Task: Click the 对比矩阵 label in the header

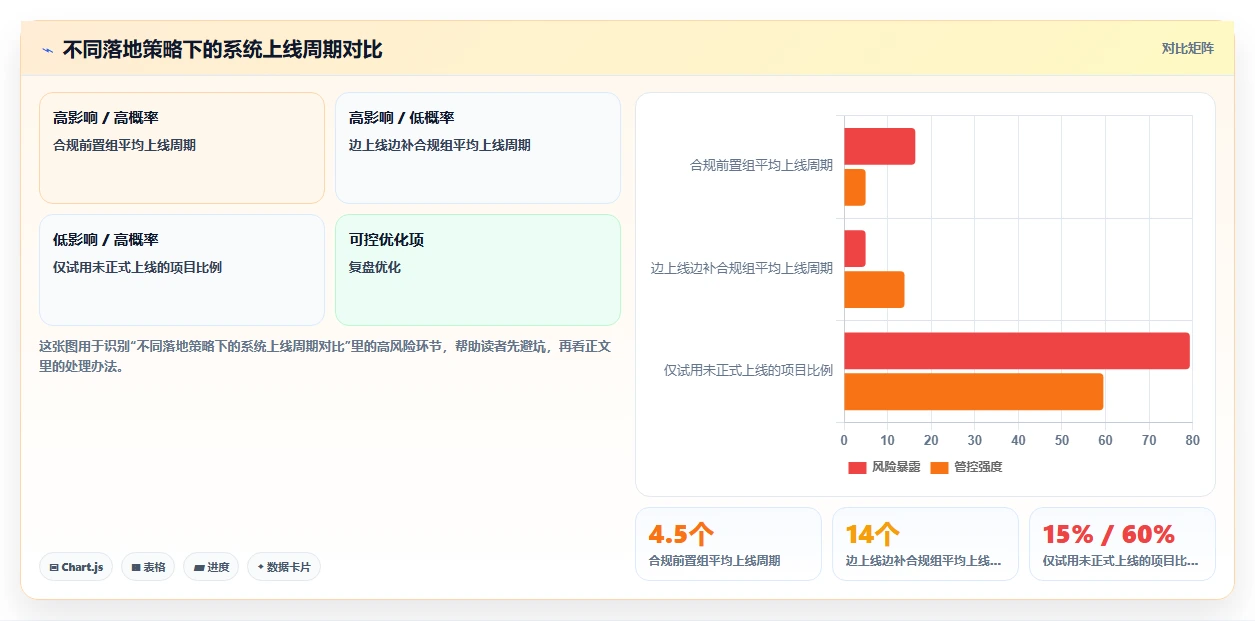Action: 1188,48
